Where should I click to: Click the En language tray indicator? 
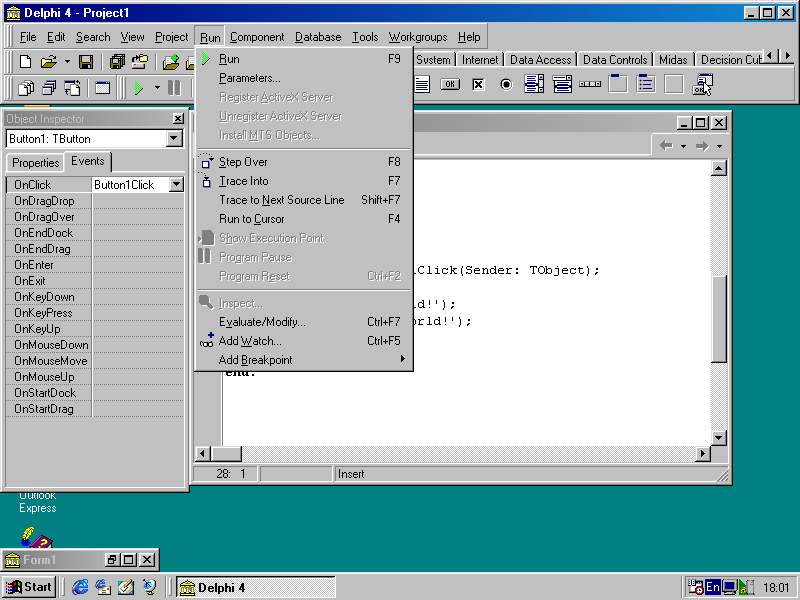pyautogui.click(x=712, y=587)
